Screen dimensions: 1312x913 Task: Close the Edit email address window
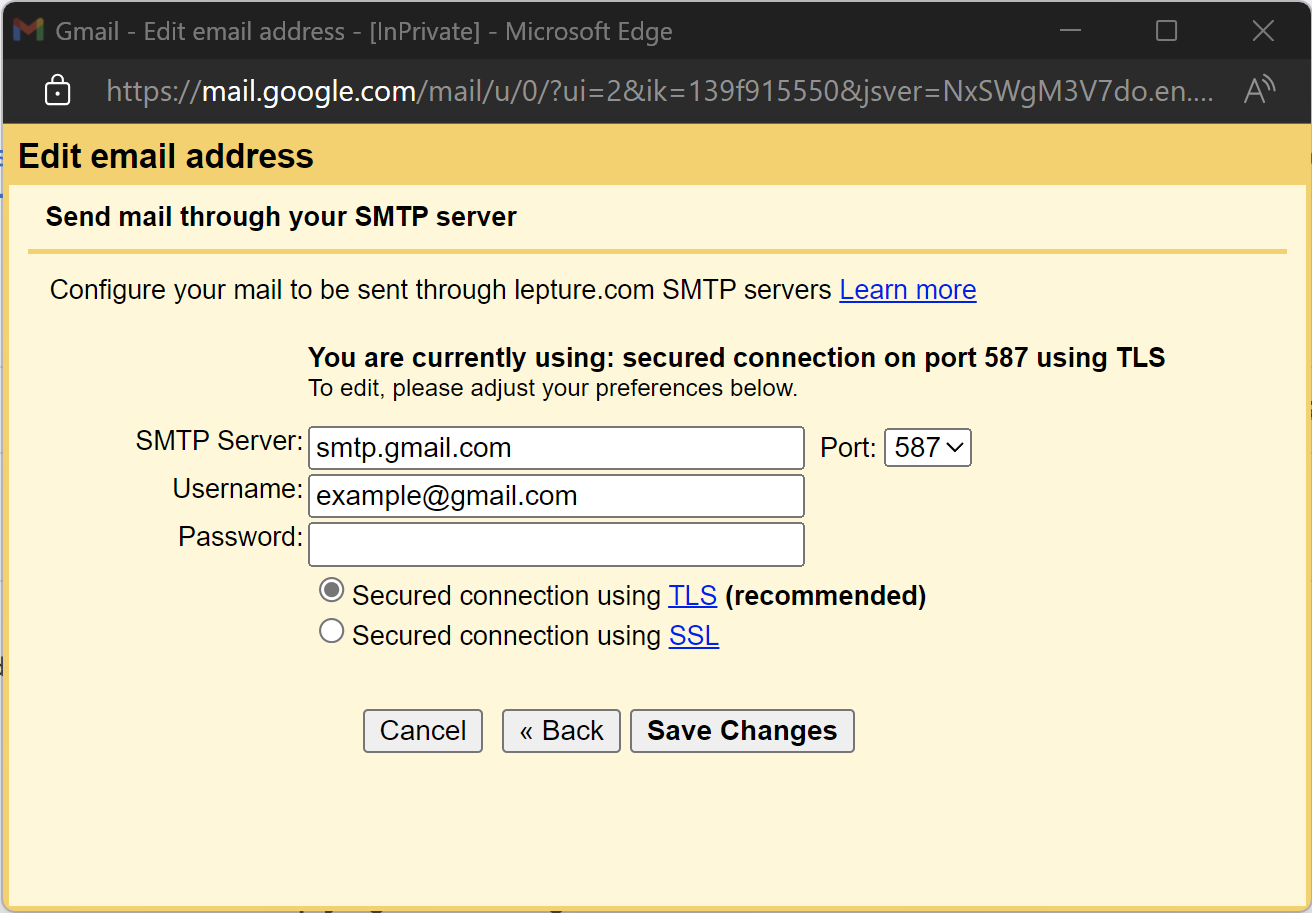[1263, 31]
